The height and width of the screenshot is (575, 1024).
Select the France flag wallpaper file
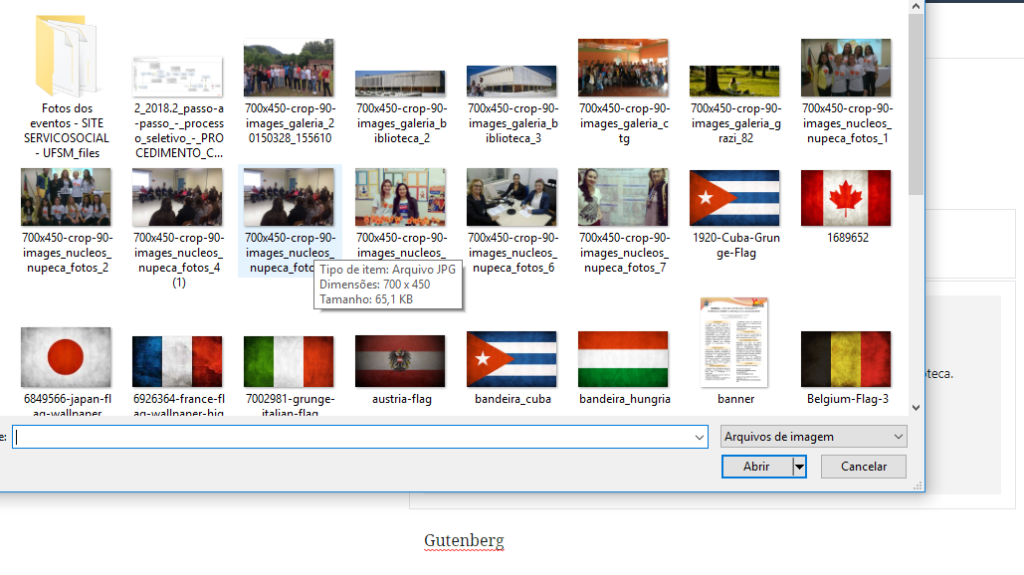click(x=177, y=360)
